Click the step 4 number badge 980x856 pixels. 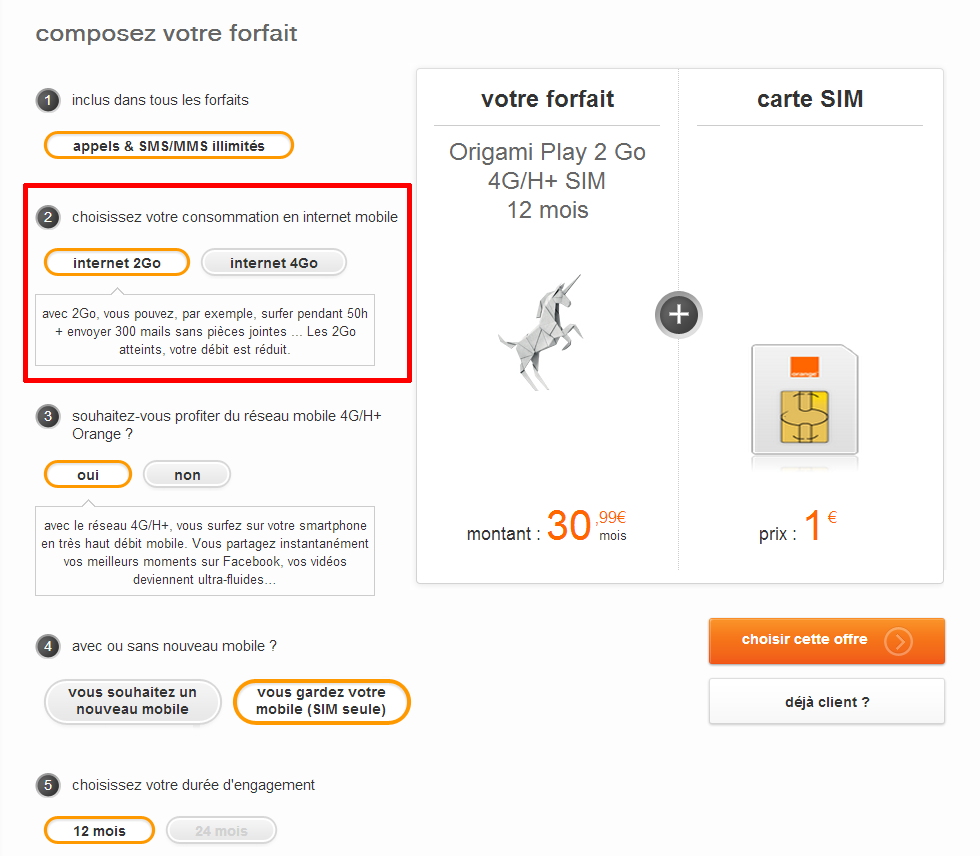tap(47, 647)
